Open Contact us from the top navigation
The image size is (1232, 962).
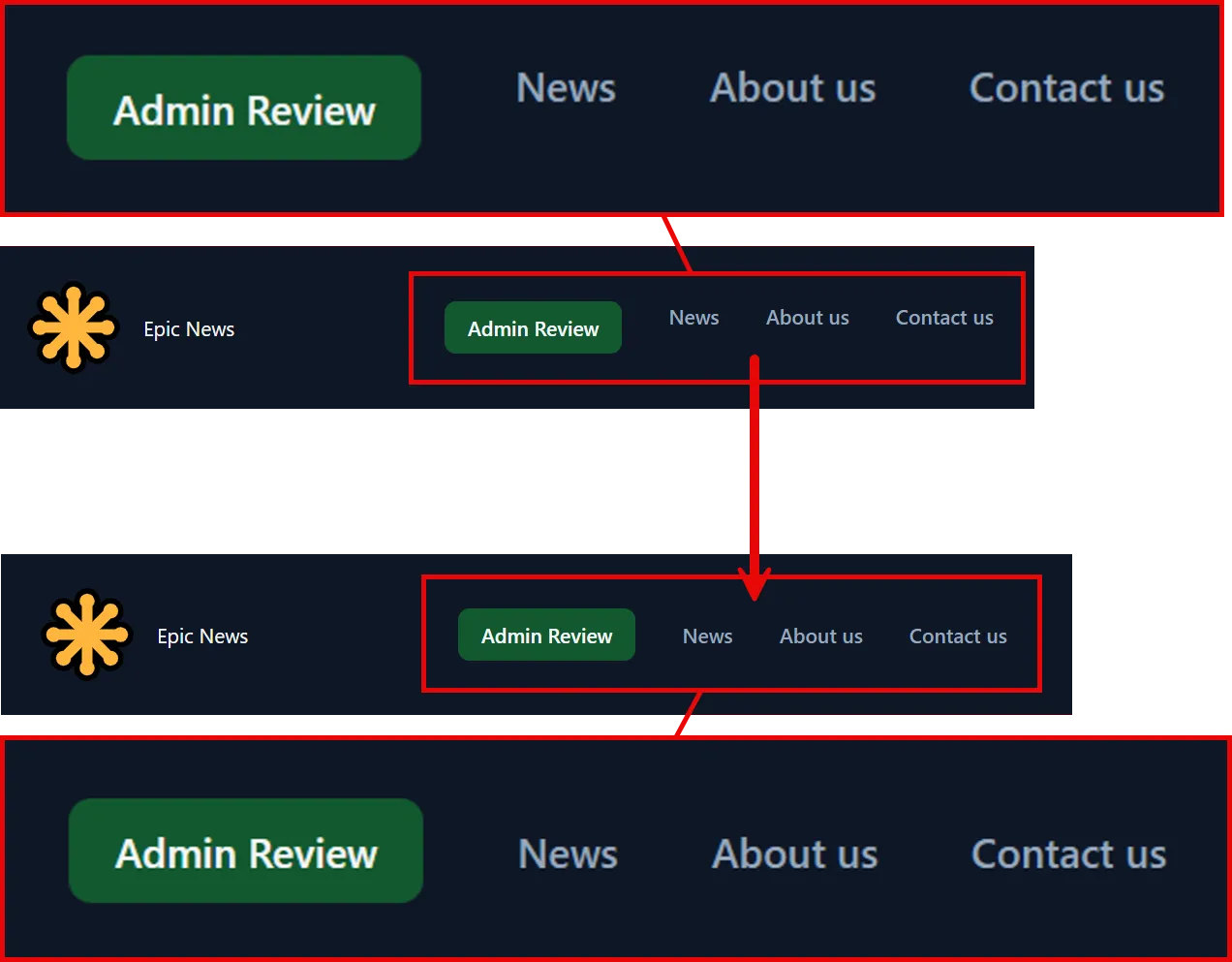[x=1065, y=88]
